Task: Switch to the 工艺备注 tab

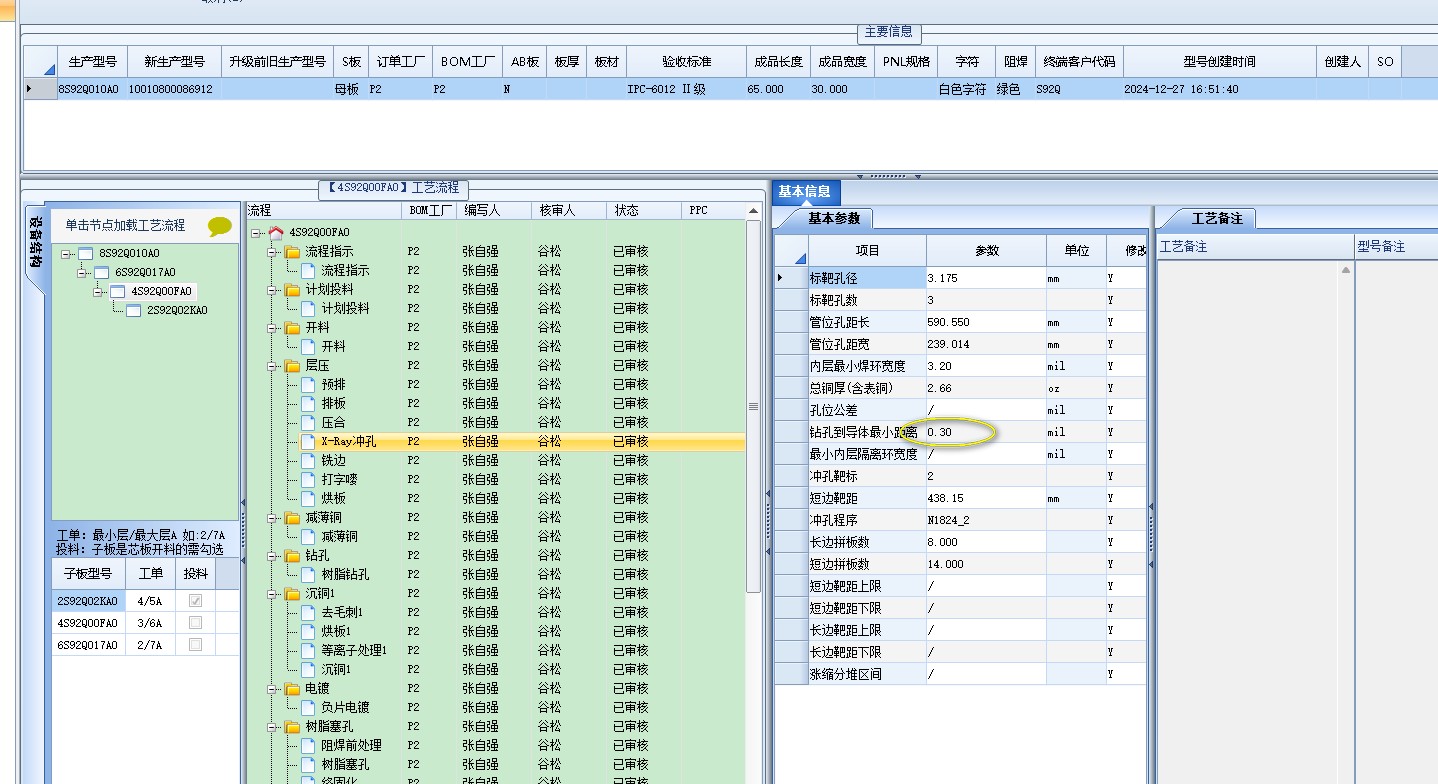Action: (1217, 218)
